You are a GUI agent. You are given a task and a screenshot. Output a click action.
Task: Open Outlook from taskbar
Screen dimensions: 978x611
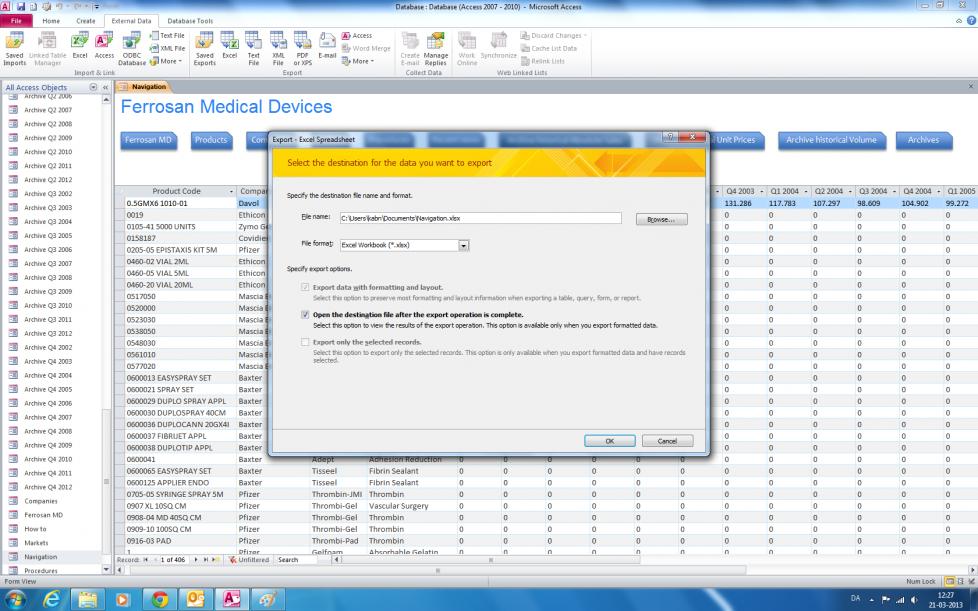pos(195,599)
